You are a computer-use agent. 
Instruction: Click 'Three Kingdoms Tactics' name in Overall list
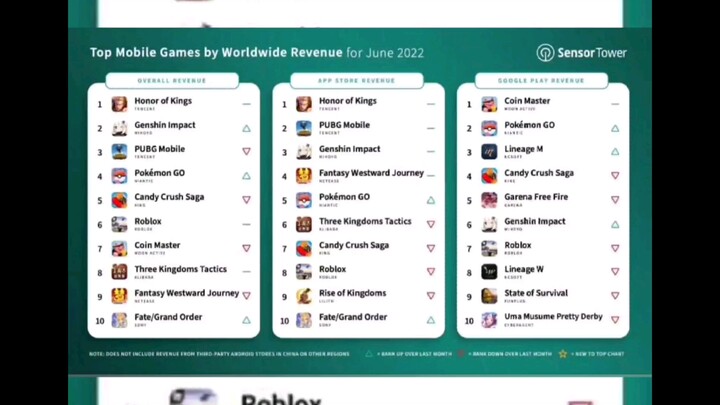click(180, 269)
